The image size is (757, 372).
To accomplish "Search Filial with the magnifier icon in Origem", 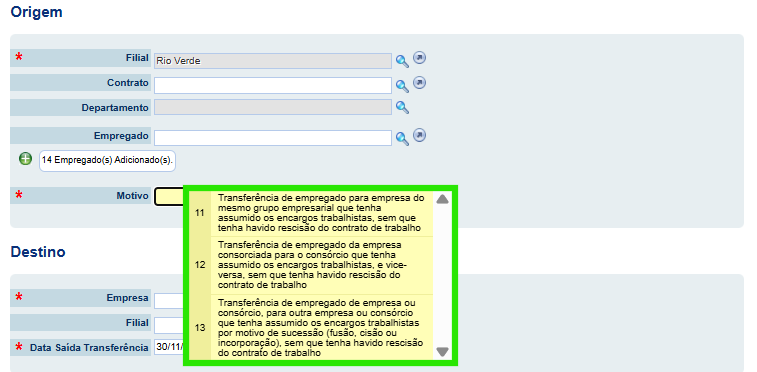I will (402, 61).
